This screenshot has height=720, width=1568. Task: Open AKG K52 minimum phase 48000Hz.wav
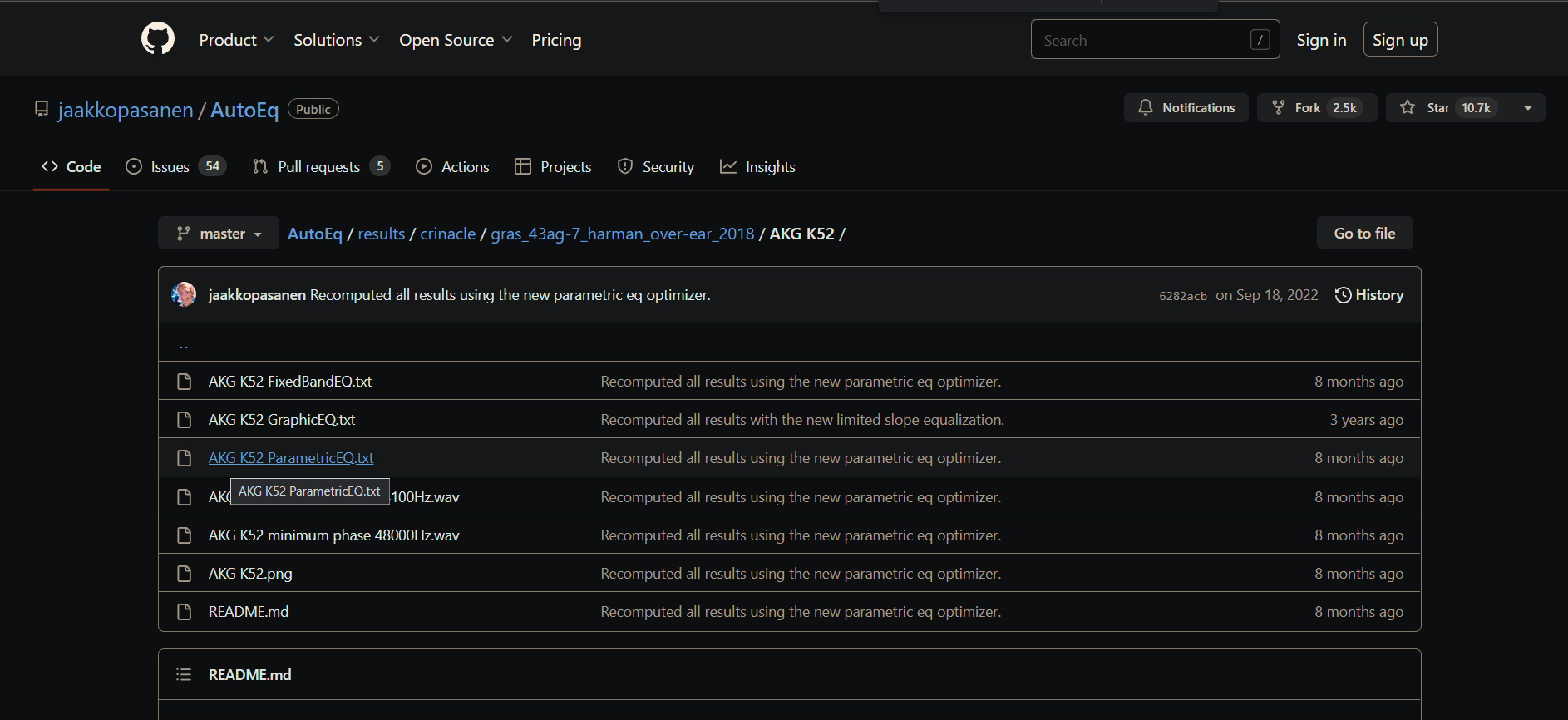(334, 535)
